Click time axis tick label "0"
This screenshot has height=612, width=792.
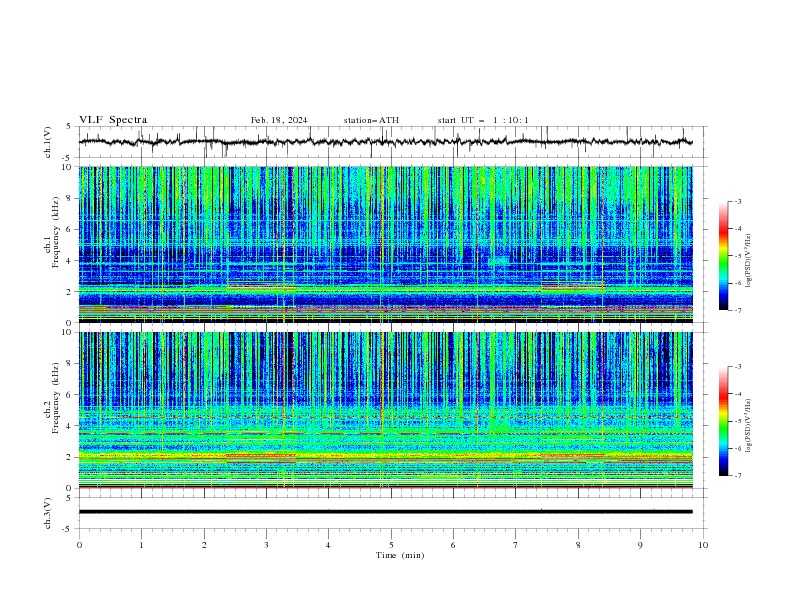tap(79, 545)
